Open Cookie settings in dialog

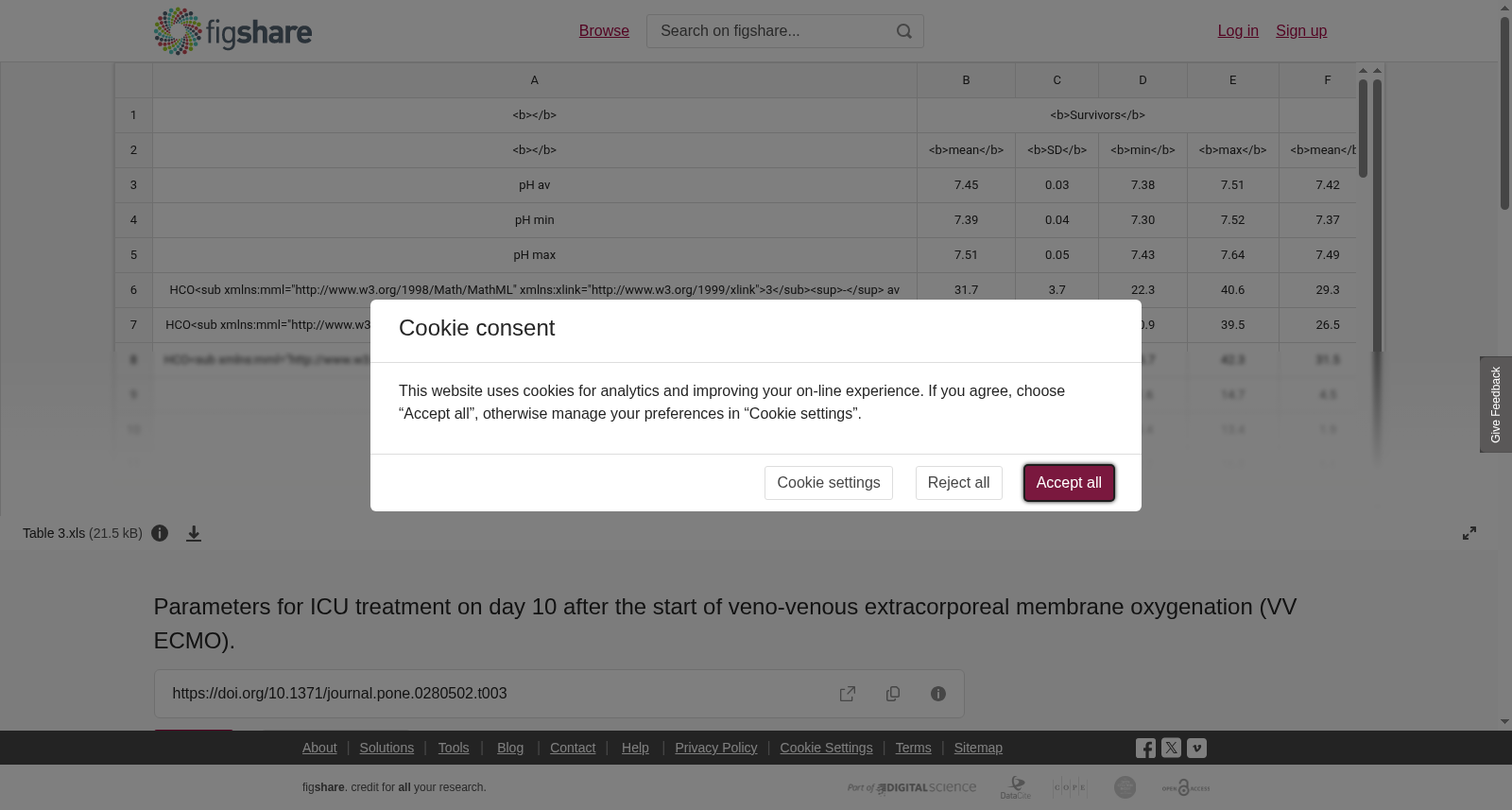tap(829, 483)
